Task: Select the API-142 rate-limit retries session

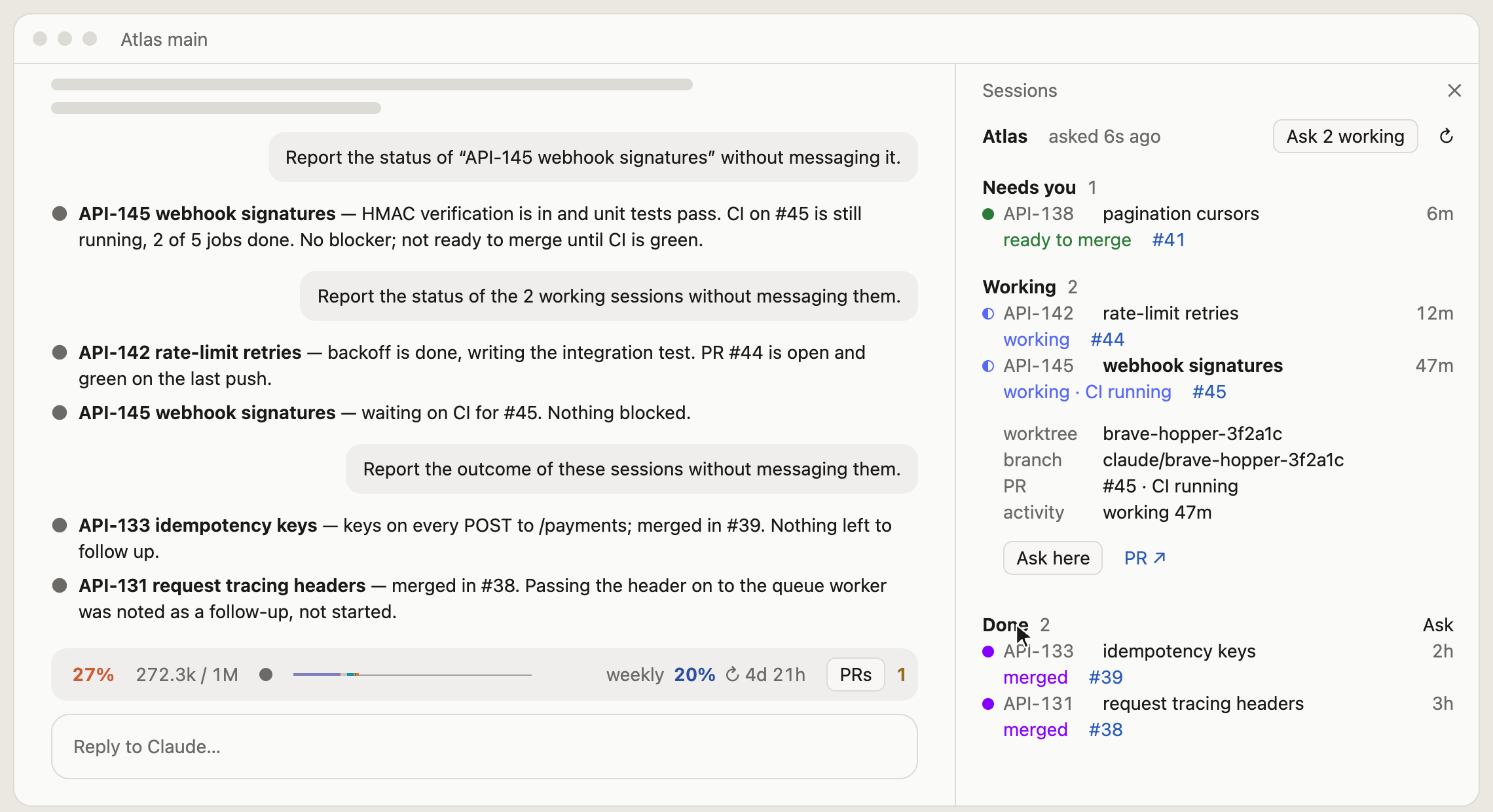Action: pos(1218,326)
